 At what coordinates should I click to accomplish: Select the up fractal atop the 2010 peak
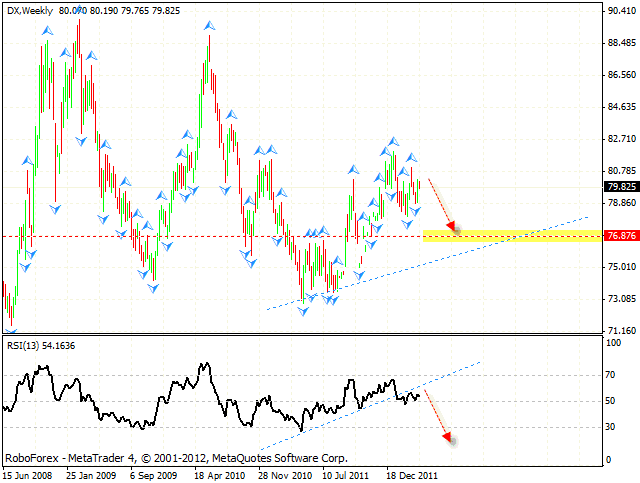pos(208,27)
